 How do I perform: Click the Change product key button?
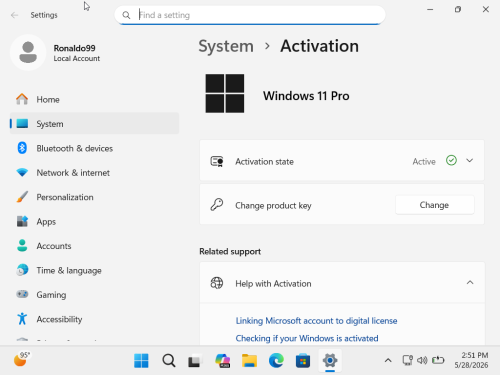click(434, 205)
